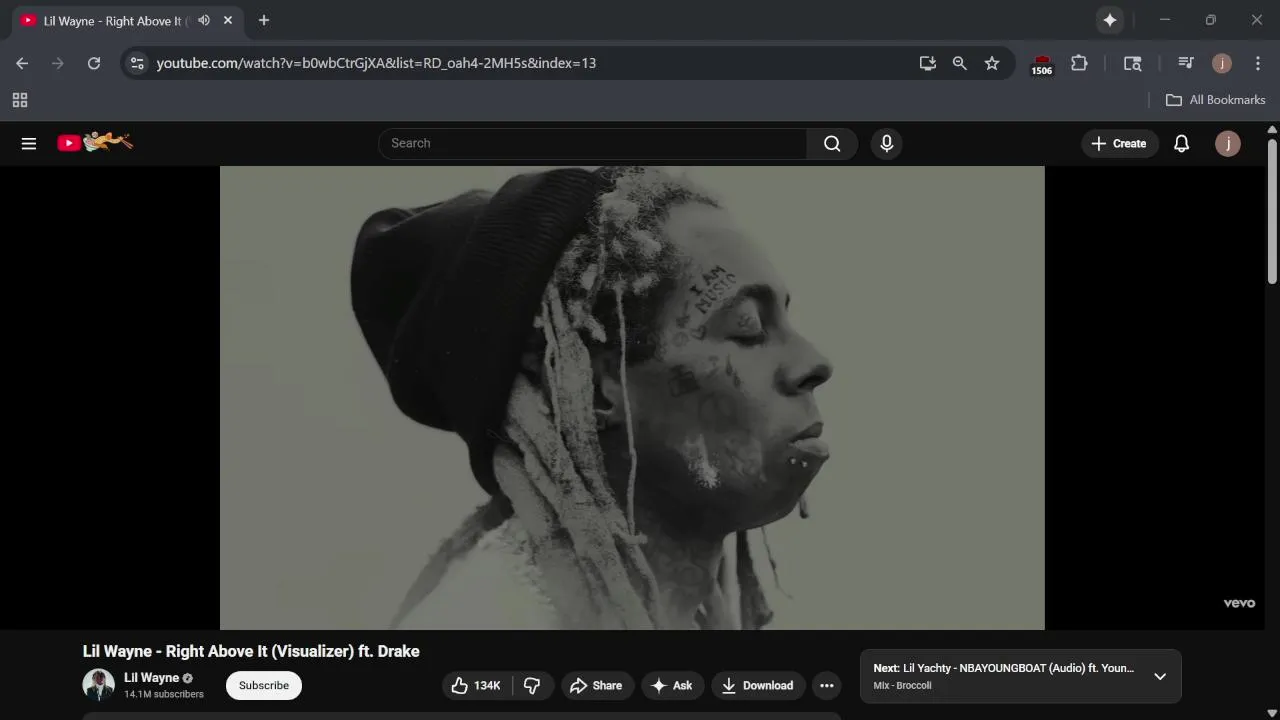
Task: Open YouTube notifications bell
Action: click(1181, 143)
